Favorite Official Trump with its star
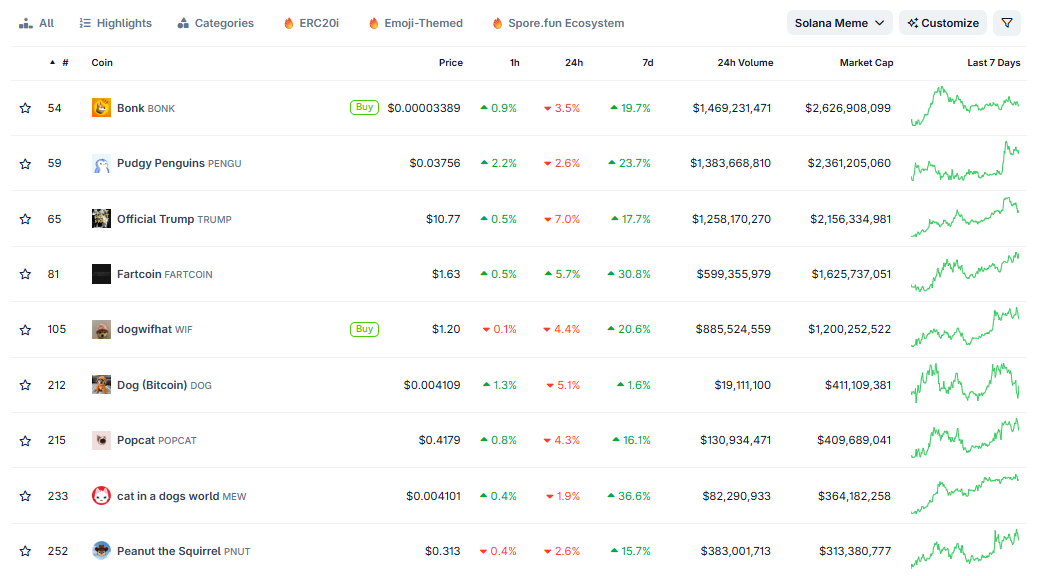The height and width of the screenshot is (576, 1056). coord(25,219)
